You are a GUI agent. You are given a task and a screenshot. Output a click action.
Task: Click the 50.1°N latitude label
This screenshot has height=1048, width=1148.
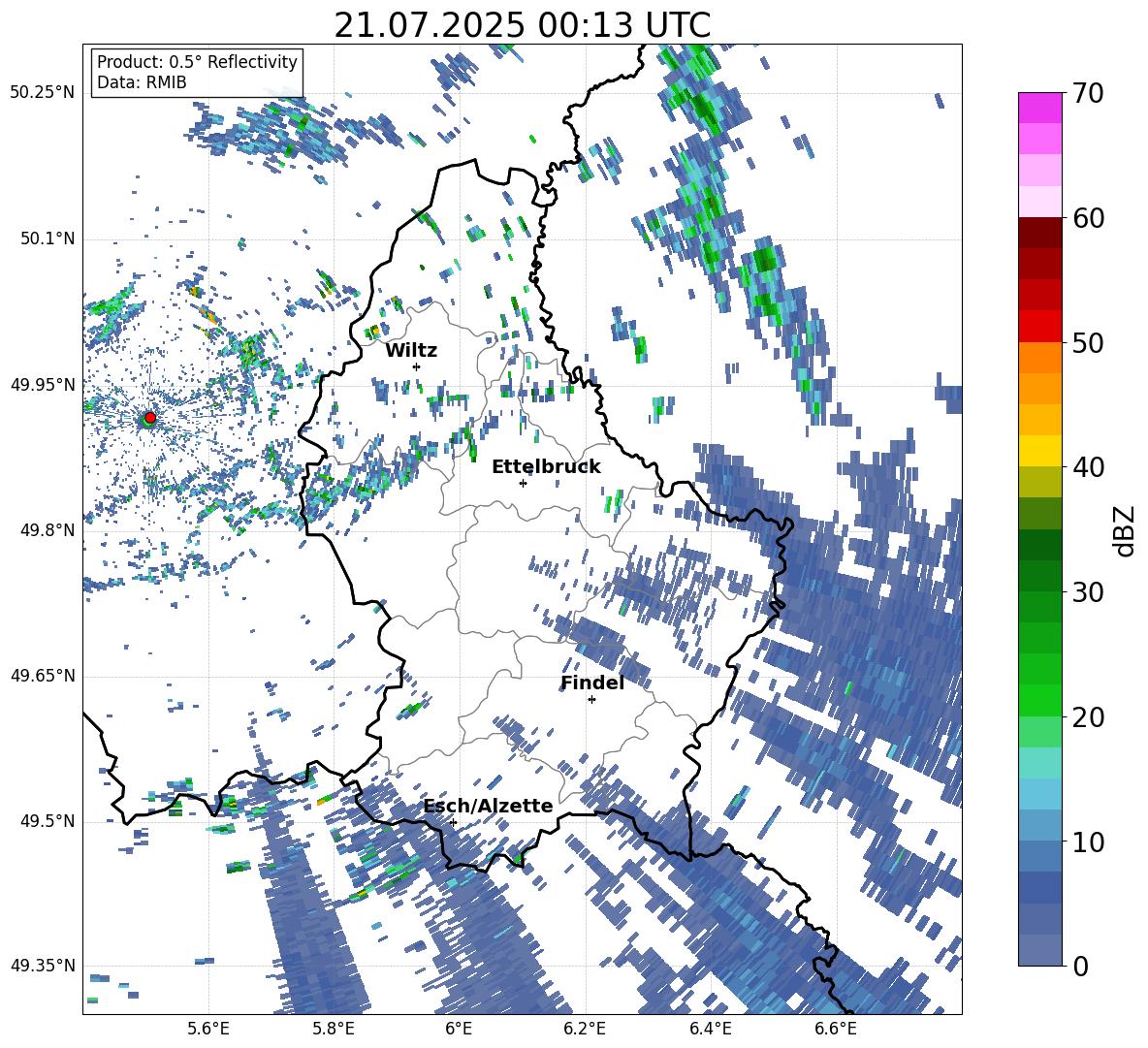[47, 238]
